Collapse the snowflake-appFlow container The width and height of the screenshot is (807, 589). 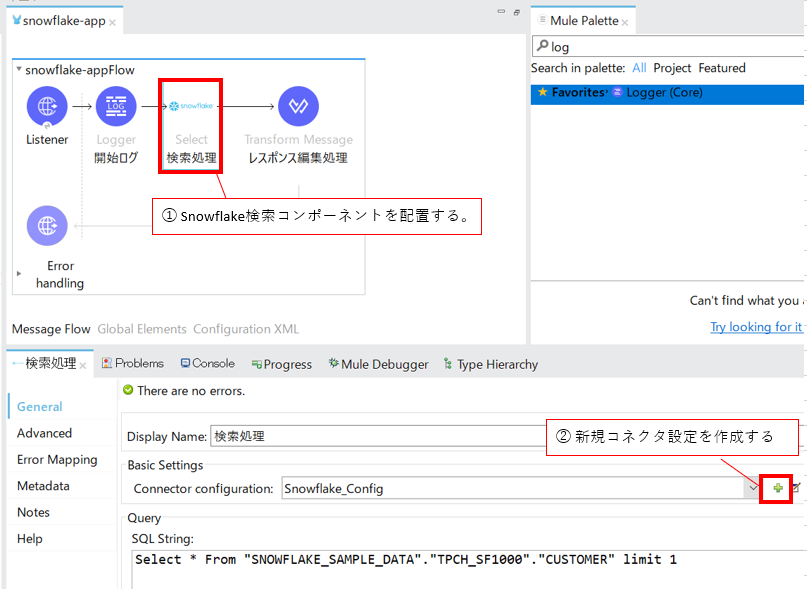(19, 70)
